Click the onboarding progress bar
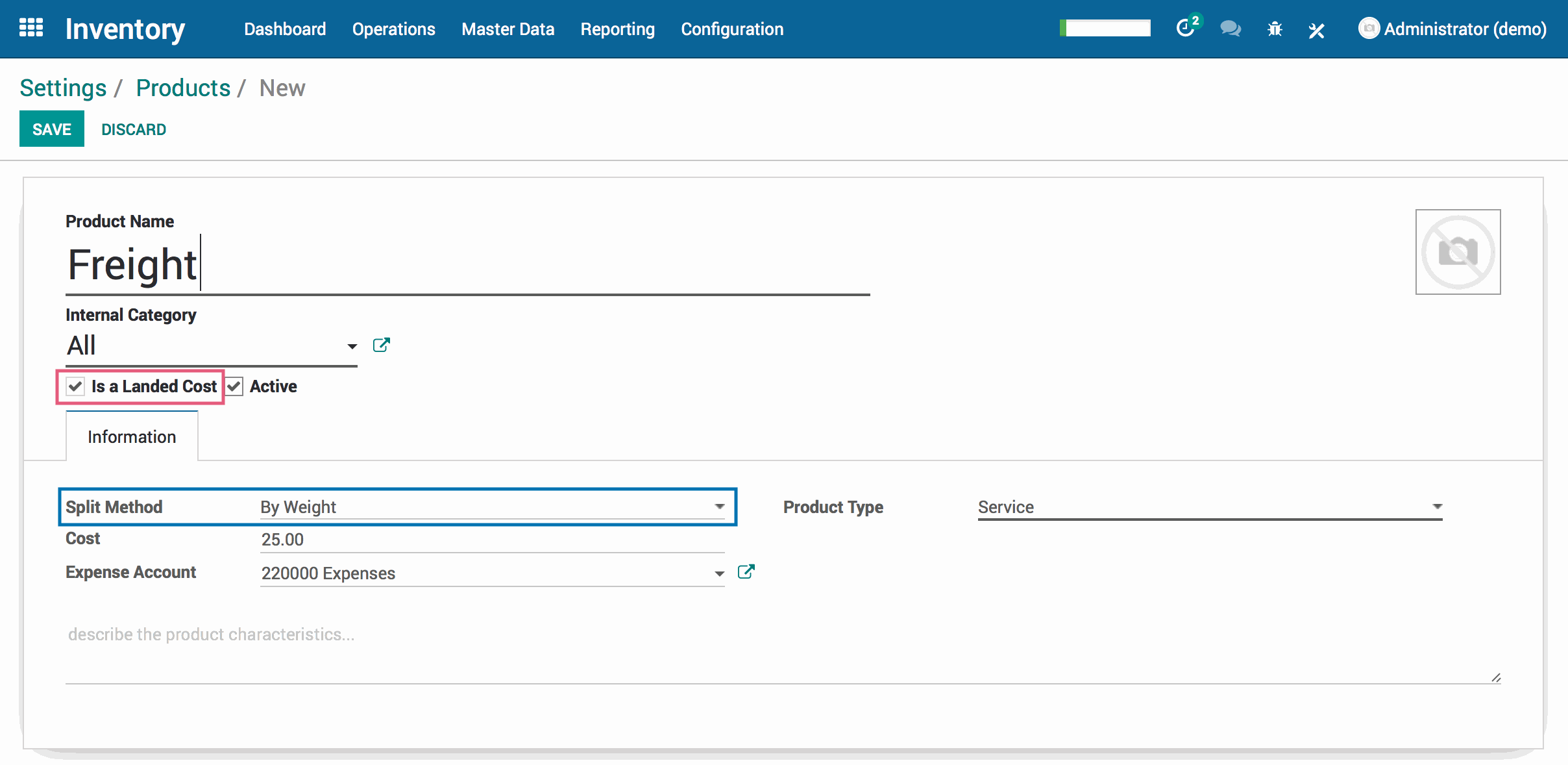 pos(1105,28)
